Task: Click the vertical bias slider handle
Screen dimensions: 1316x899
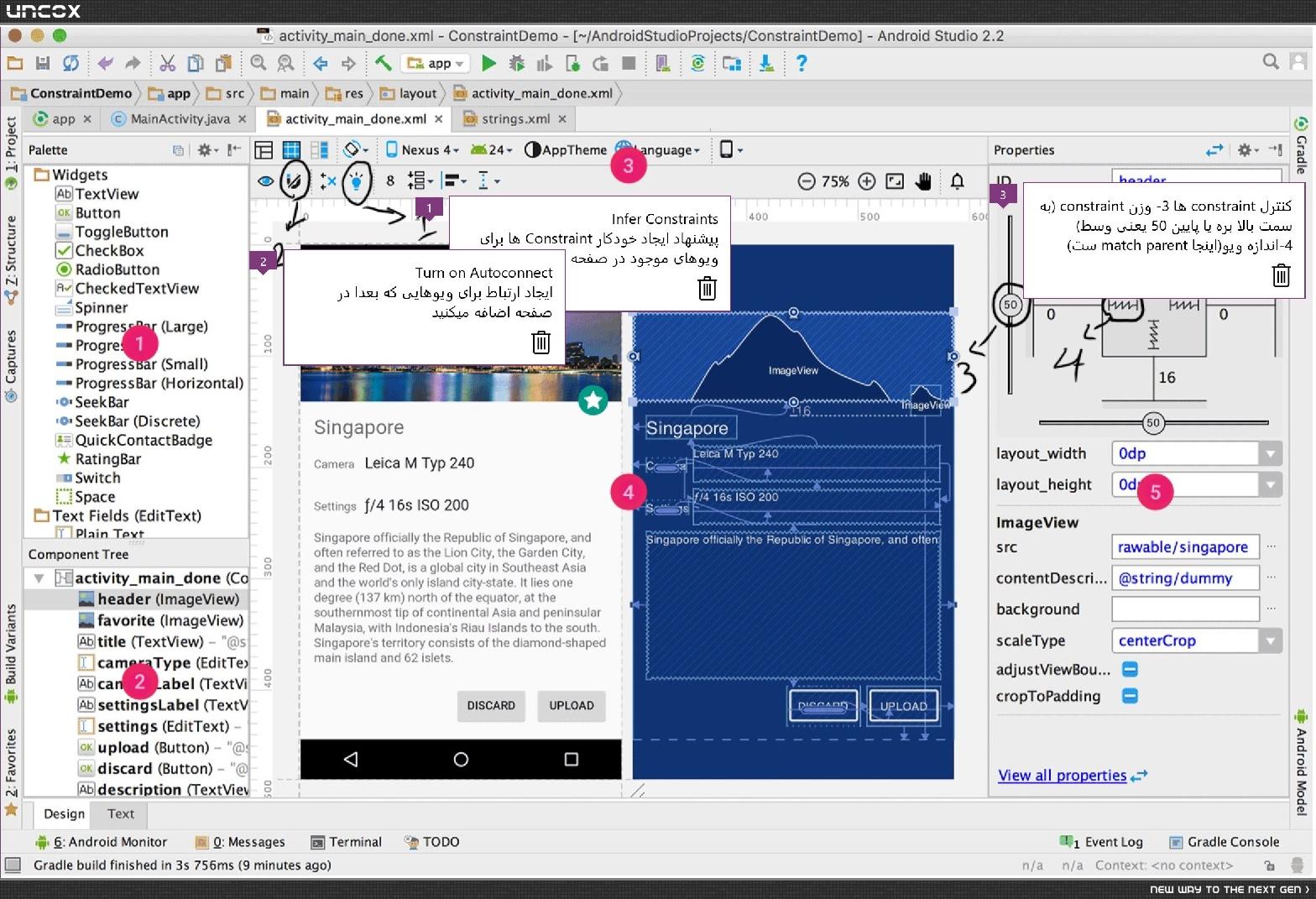Action: tap(1010, 305)
